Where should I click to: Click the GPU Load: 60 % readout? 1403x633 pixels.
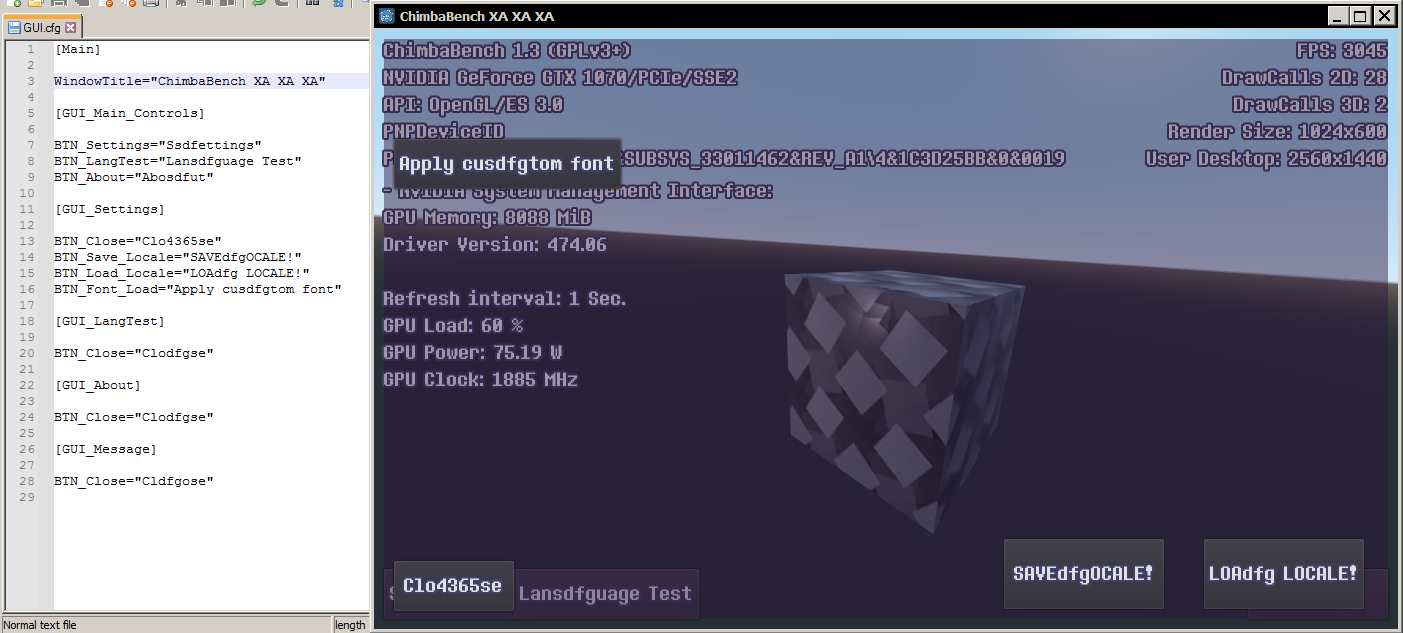[453, 326]
